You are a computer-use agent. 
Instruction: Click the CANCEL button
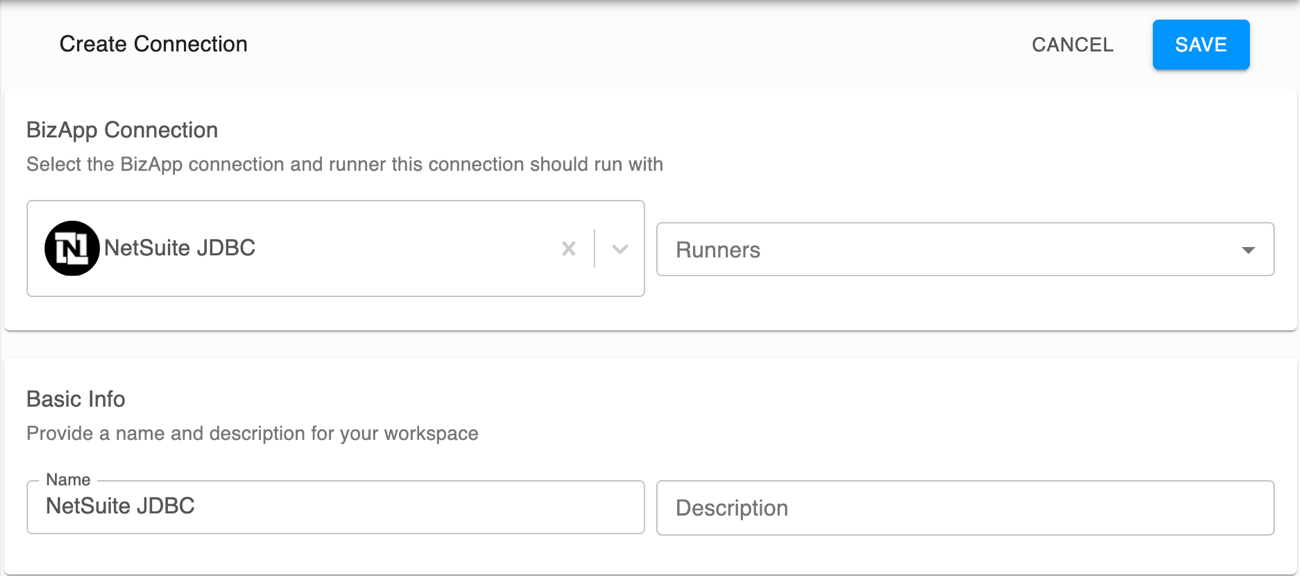pos(1072,45)
